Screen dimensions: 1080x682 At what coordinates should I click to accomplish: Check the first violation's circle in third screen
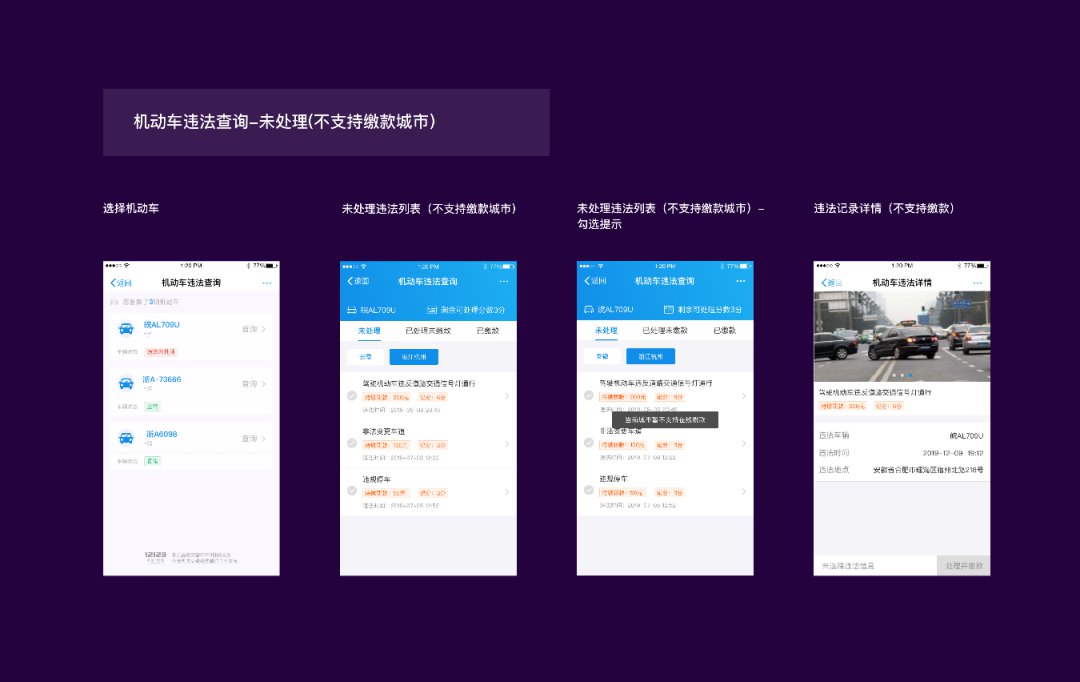tap(589, 395)
